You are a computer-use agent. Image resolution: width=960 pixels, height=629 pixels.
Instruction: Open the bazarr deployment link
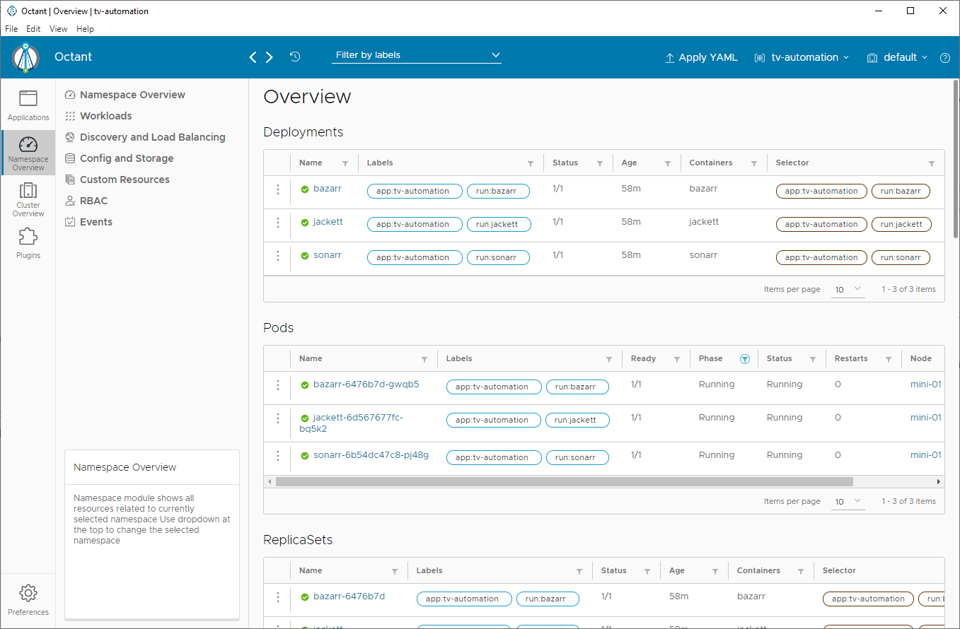coord(328,189)
